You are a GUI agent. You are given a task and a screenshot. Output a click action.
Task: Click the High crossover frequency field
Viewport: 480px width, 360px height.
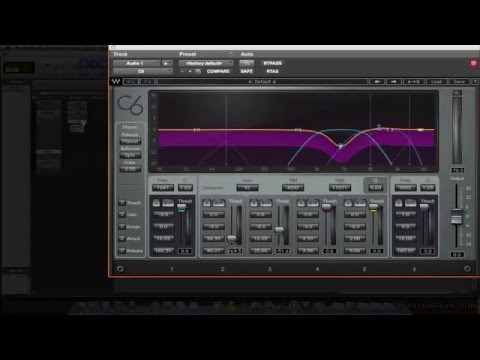340,188
